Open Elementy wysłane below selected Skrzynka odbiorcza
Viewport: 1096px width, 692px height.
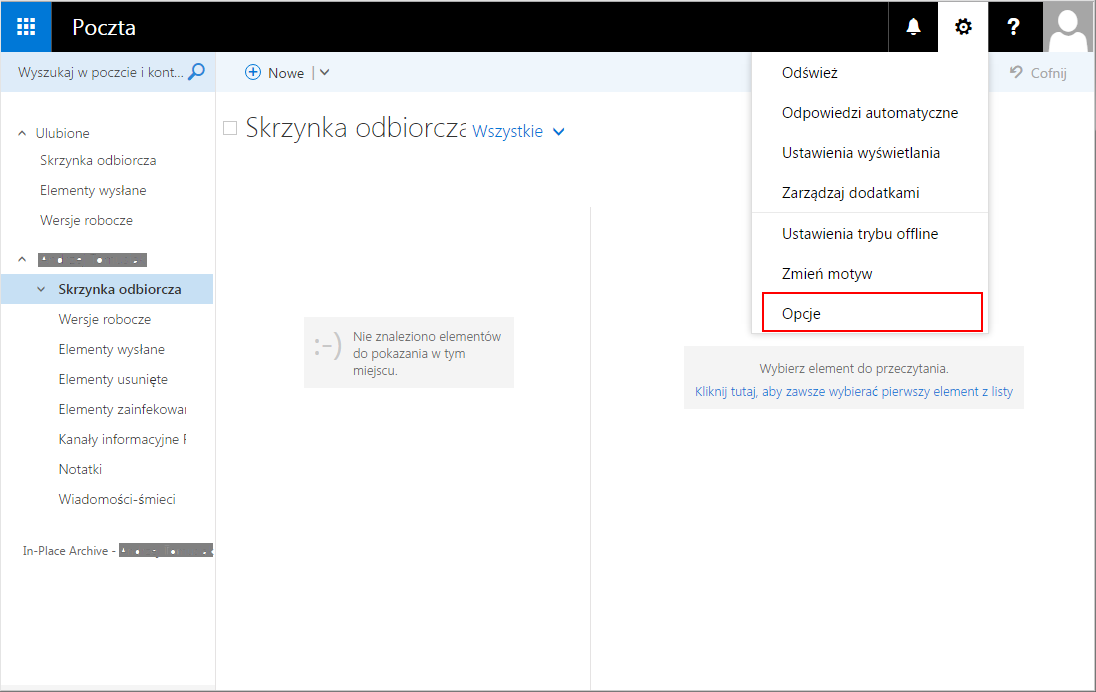[112, 349]
